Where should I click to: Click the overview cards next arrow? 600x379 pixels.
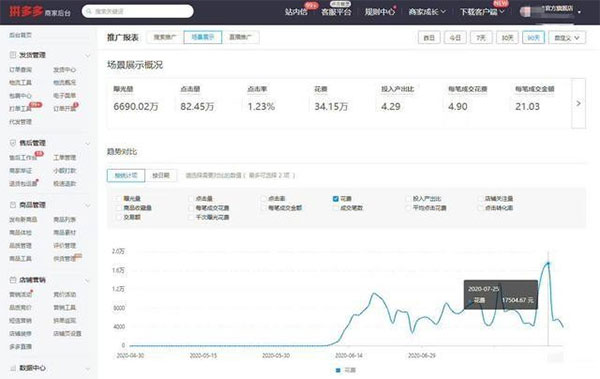[578, 103]
